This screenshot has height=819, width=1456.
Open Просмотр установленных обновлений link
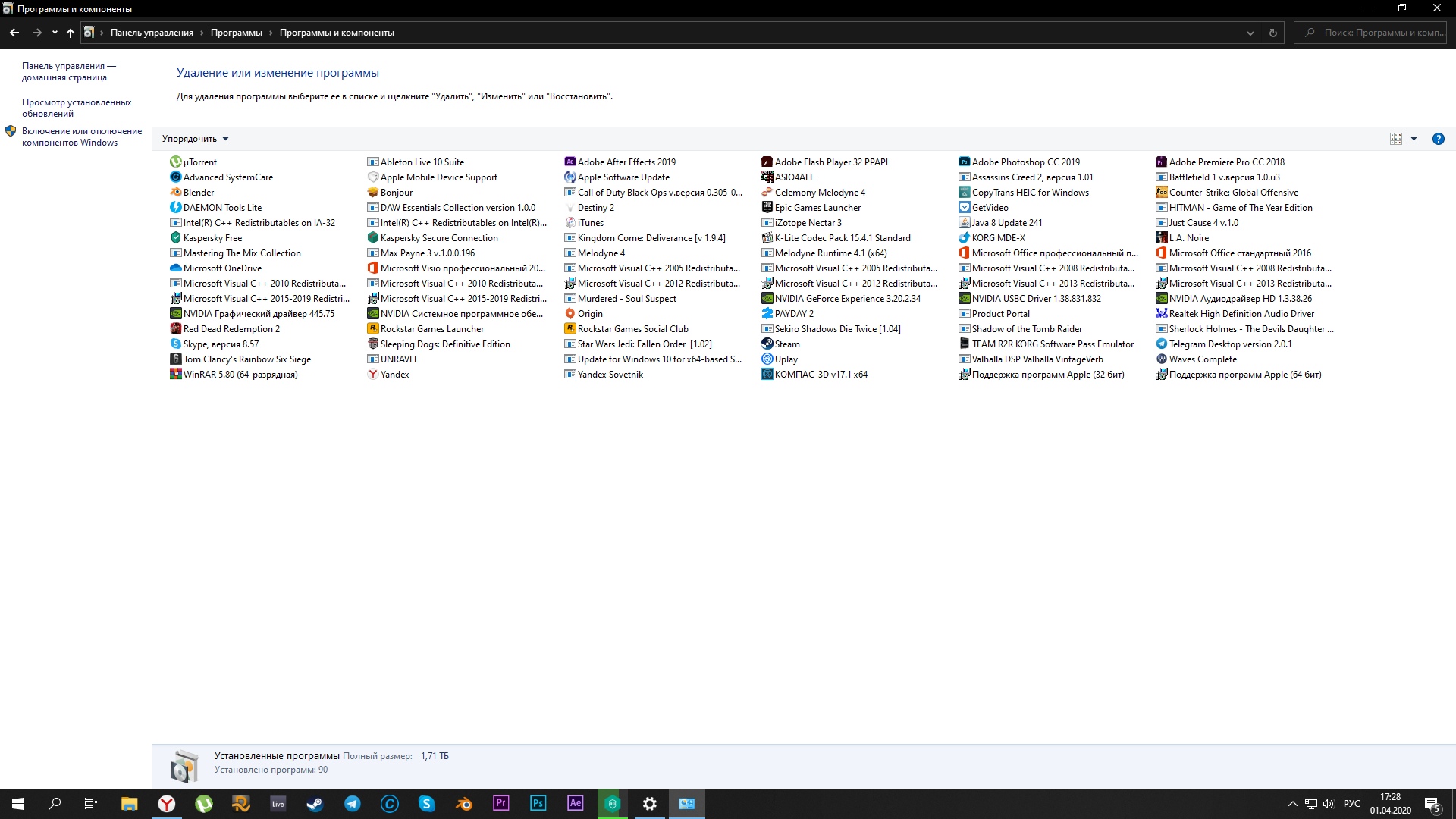77,108
